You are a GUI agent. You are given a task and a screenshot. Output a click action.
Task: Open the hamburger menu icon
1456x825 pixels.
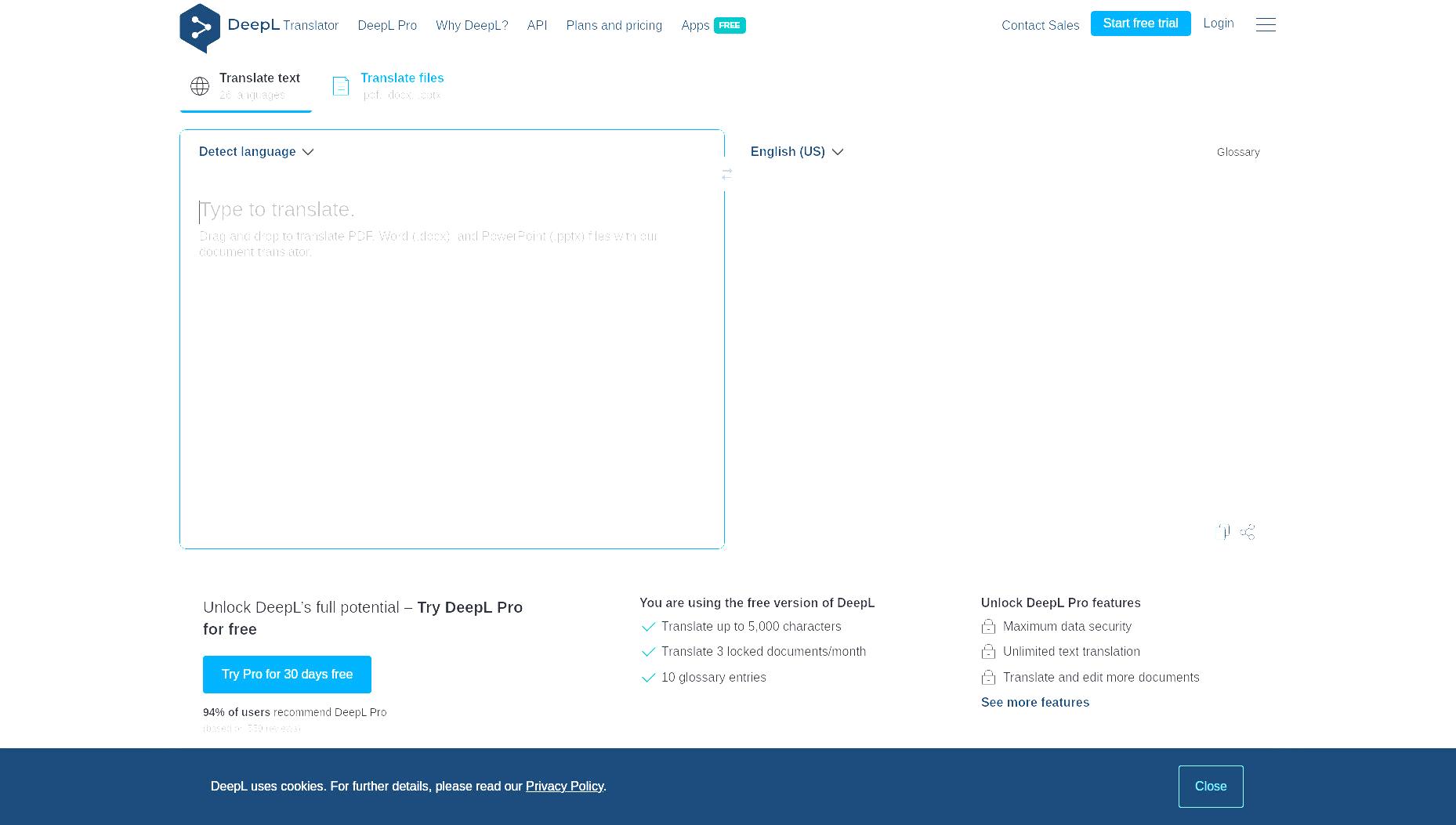tap(1266, 25)
